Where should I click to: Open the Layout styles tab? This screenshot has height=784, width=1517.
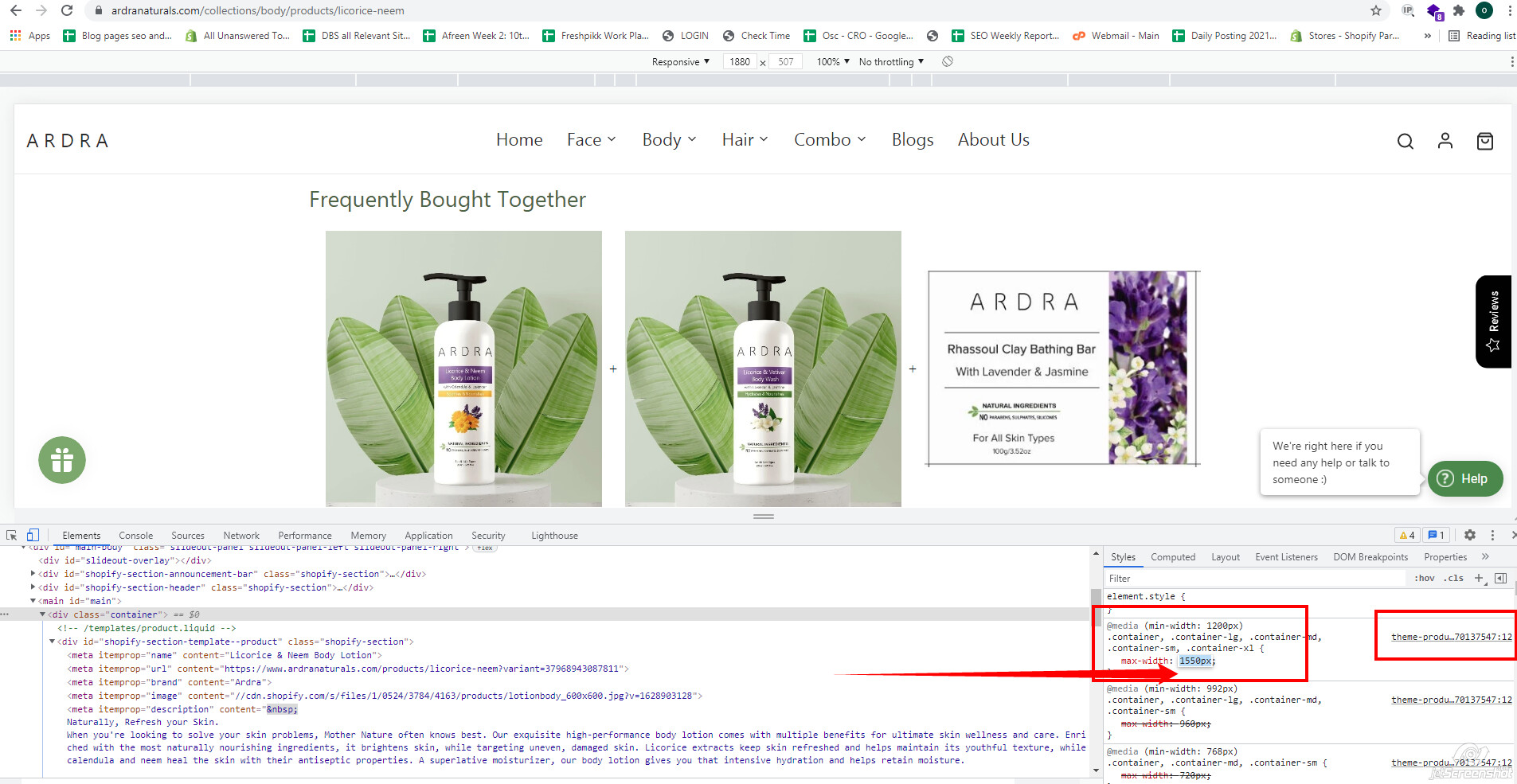pyautogui.click(x=1226, y=557)
